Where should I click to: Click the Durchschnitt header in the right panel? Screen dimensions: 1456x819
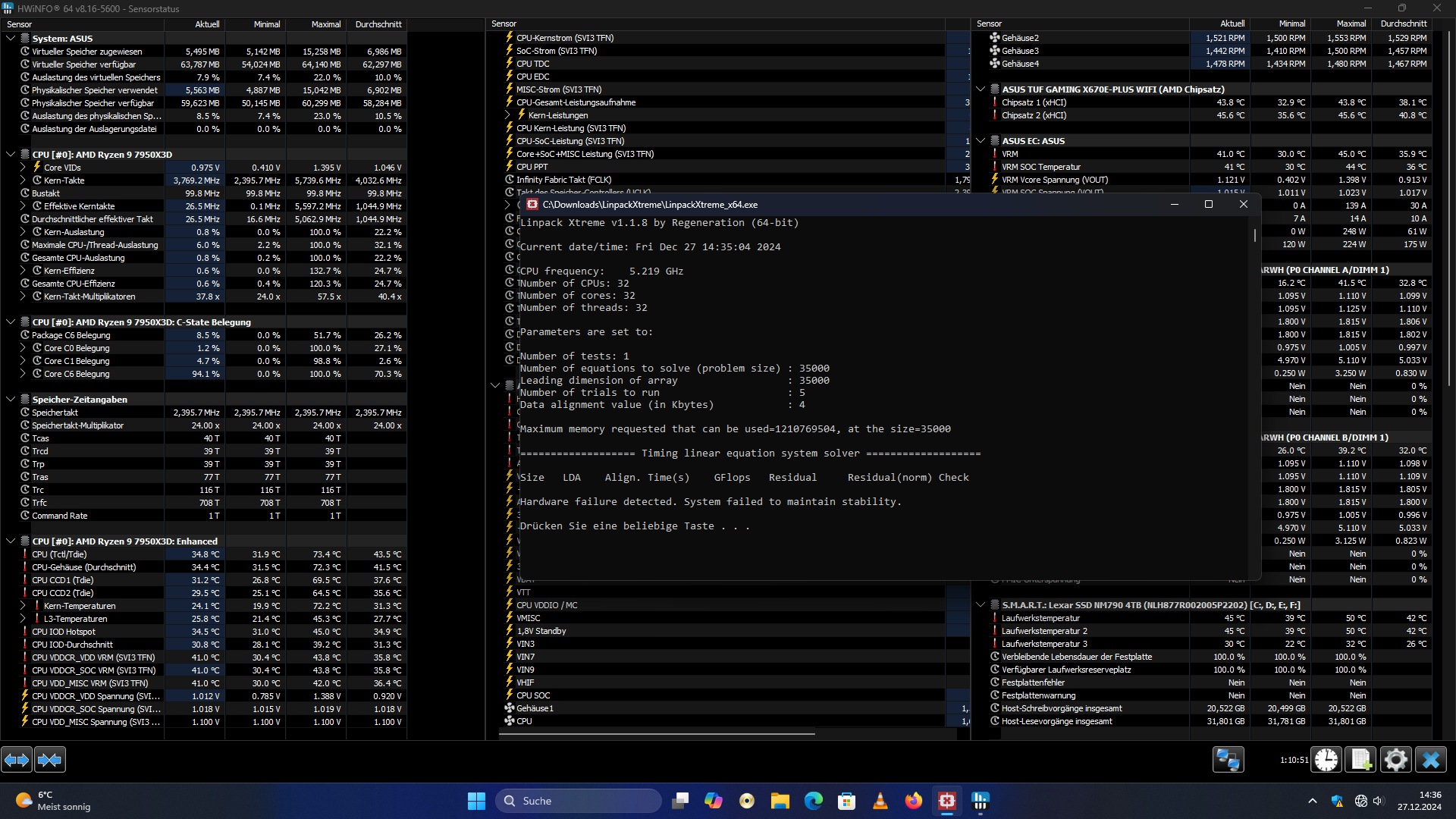[1403, 24]
